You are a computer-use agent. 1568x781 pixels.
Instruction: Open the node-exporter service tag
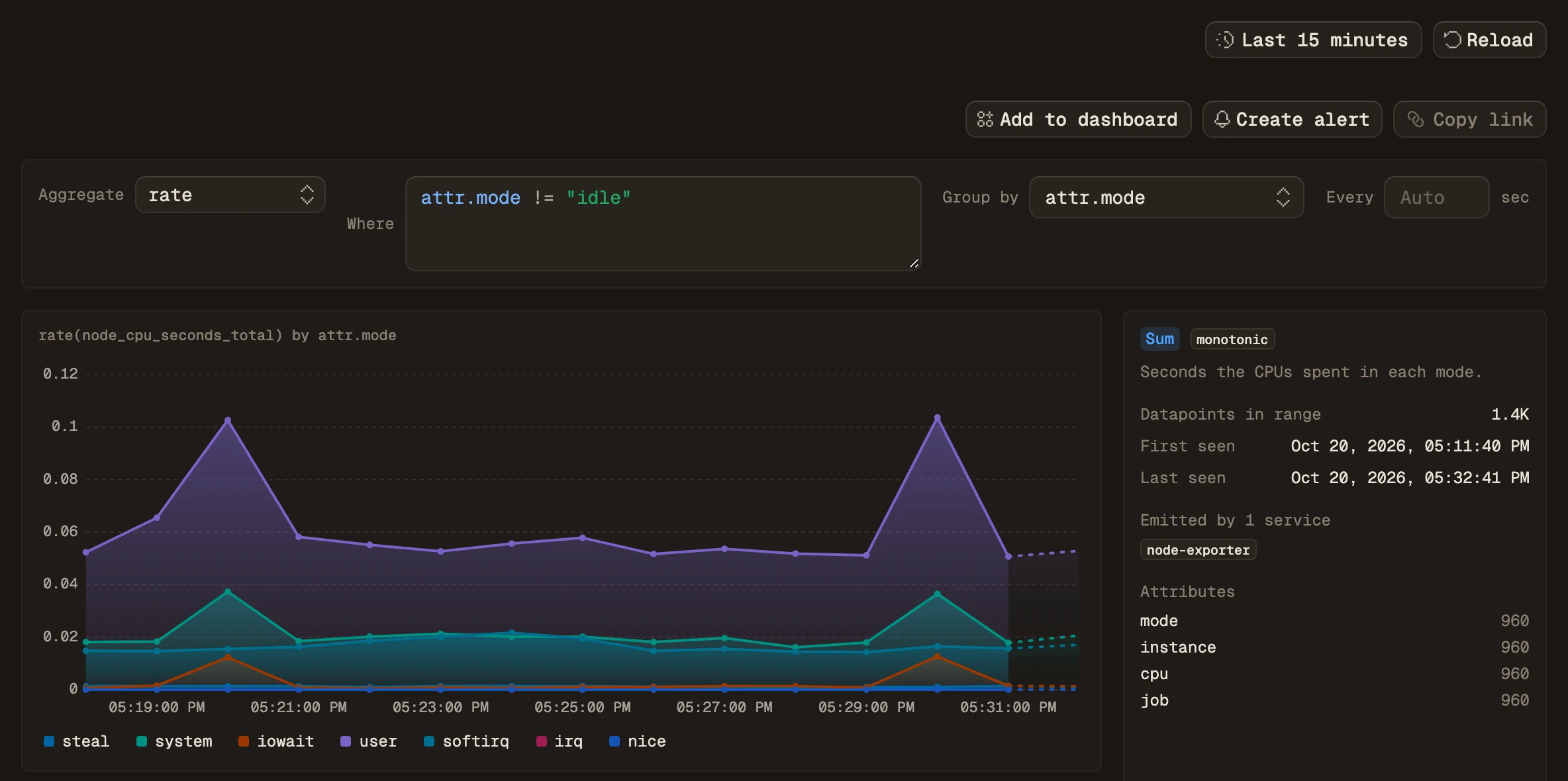pos(1198,550)
